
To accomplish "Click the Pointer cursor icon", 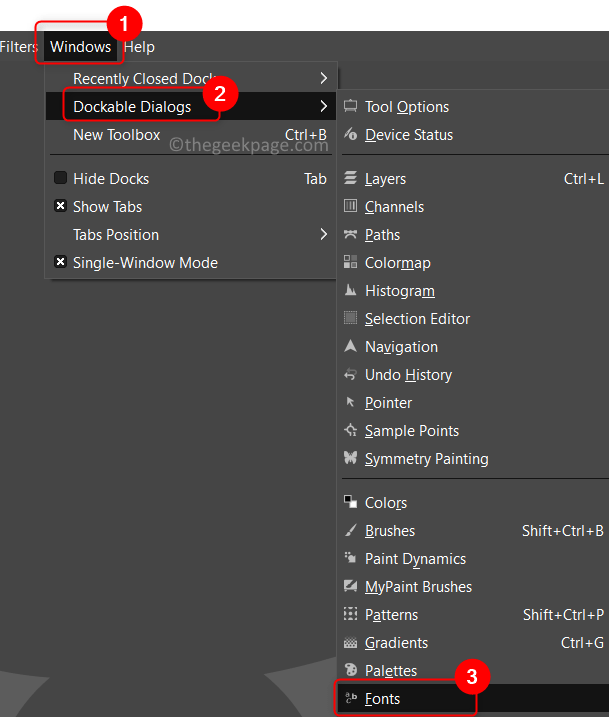I will point(350,402).
